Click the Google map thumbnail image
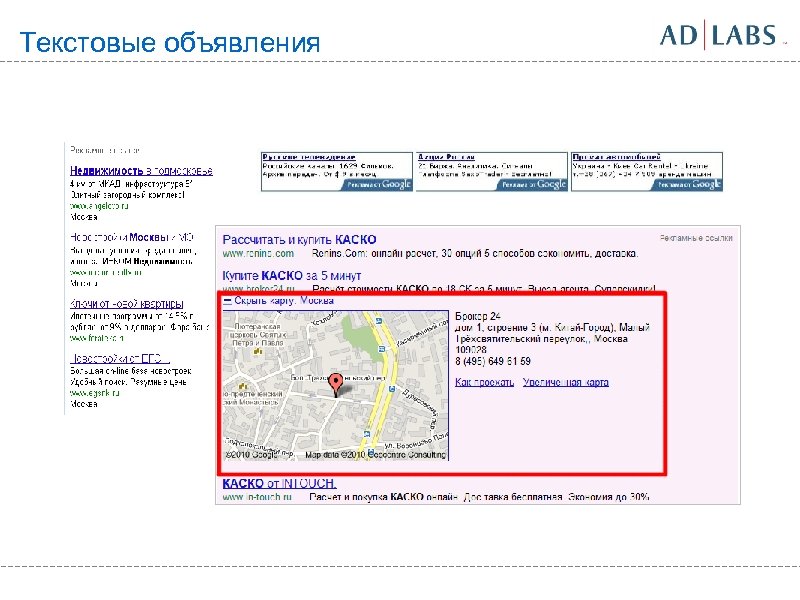This screenshot has width=800, height=600. [x=336, y=385]
